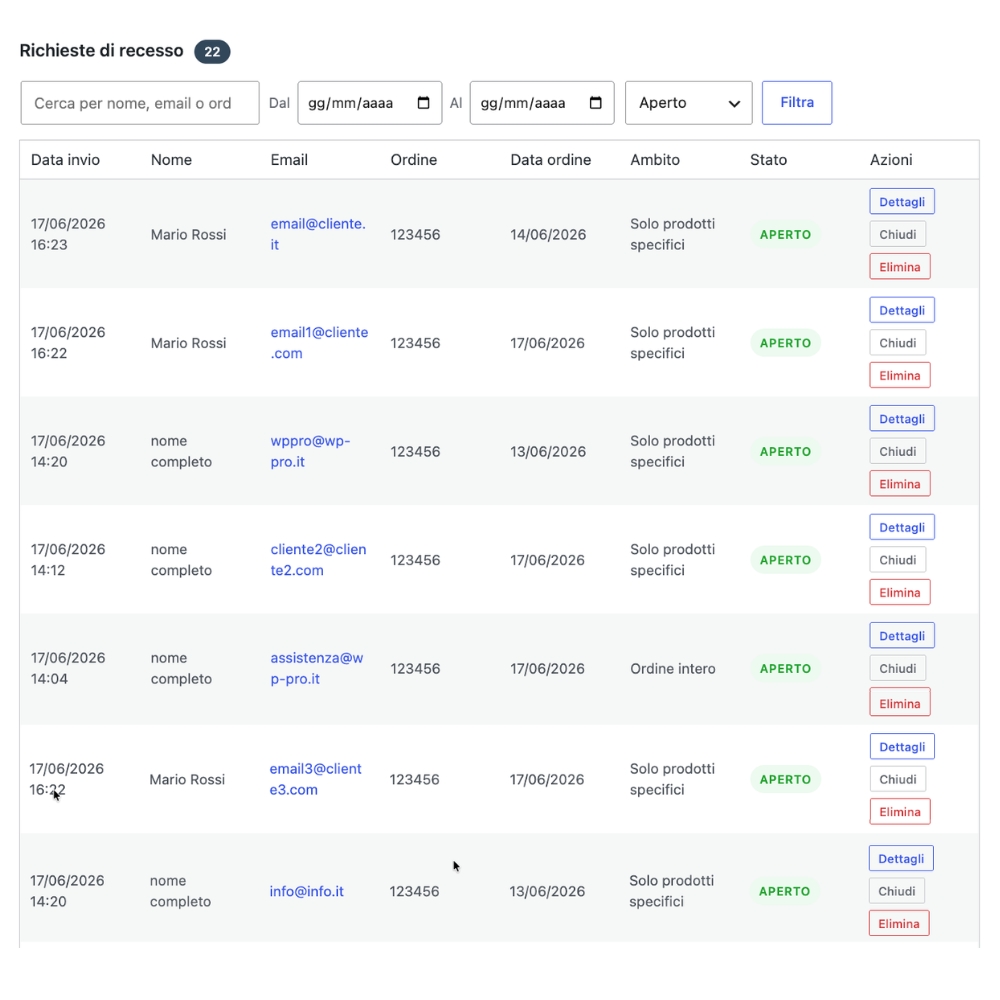
Task: Click the Filtra button
Action: pos(797,103)
